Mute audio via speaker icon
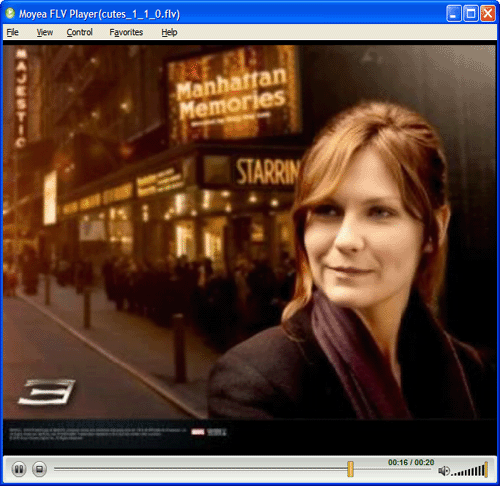Viewport: 500px width, 486px height. [x=444, y=471]
